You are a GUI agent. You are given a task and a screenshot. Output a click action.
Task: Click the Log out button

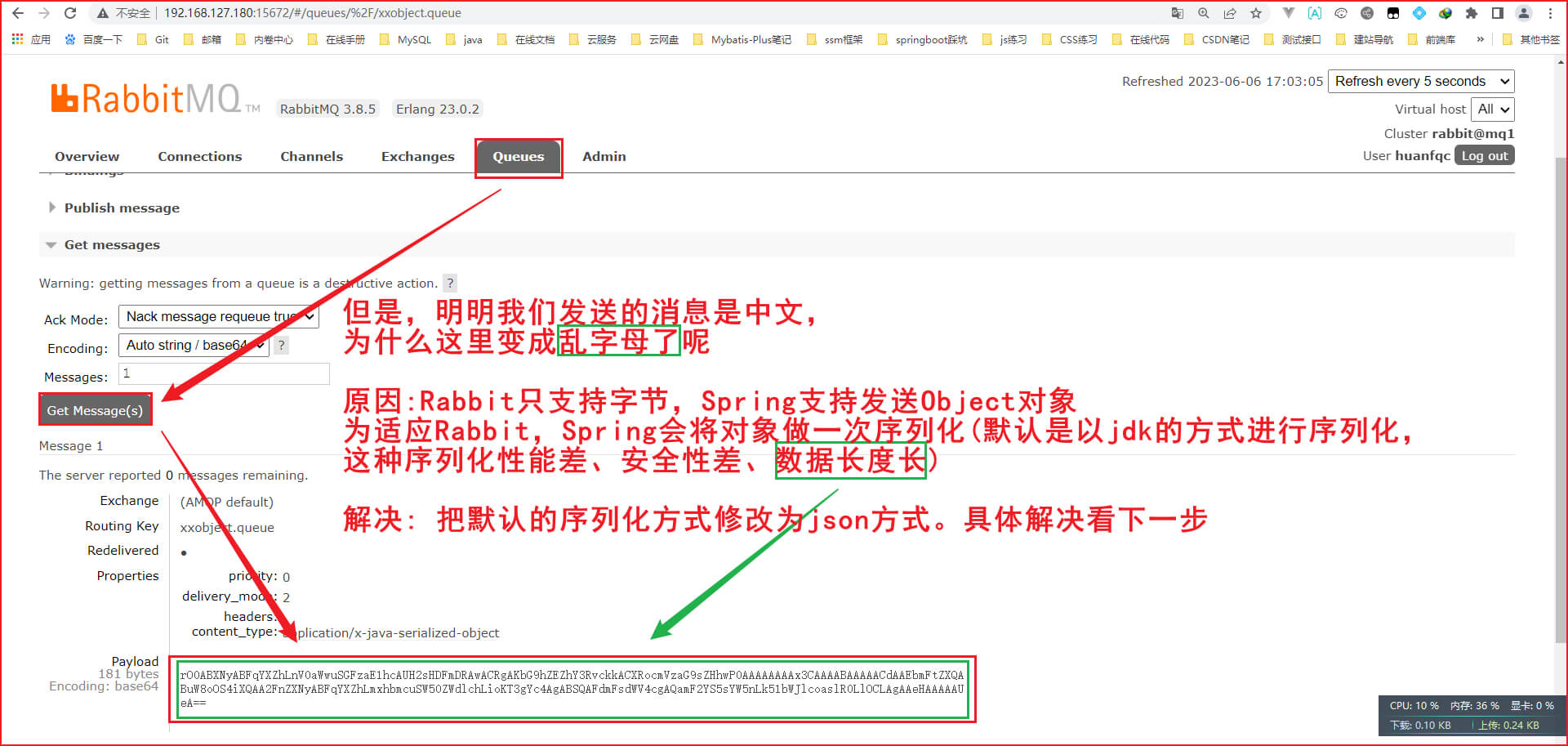point(1484,155)
